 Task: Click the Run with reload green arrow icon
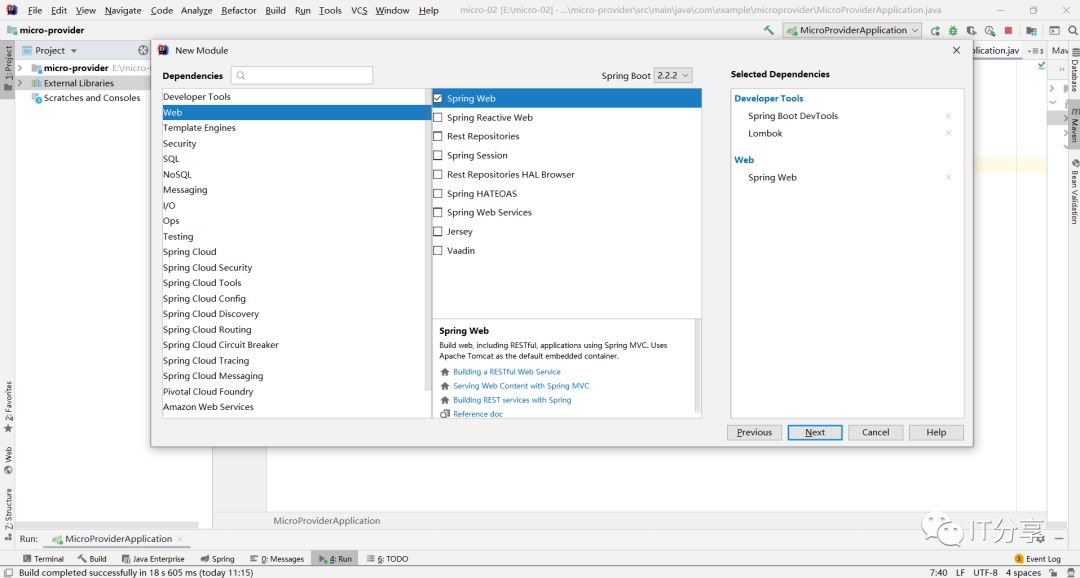(x=935, y=30)
